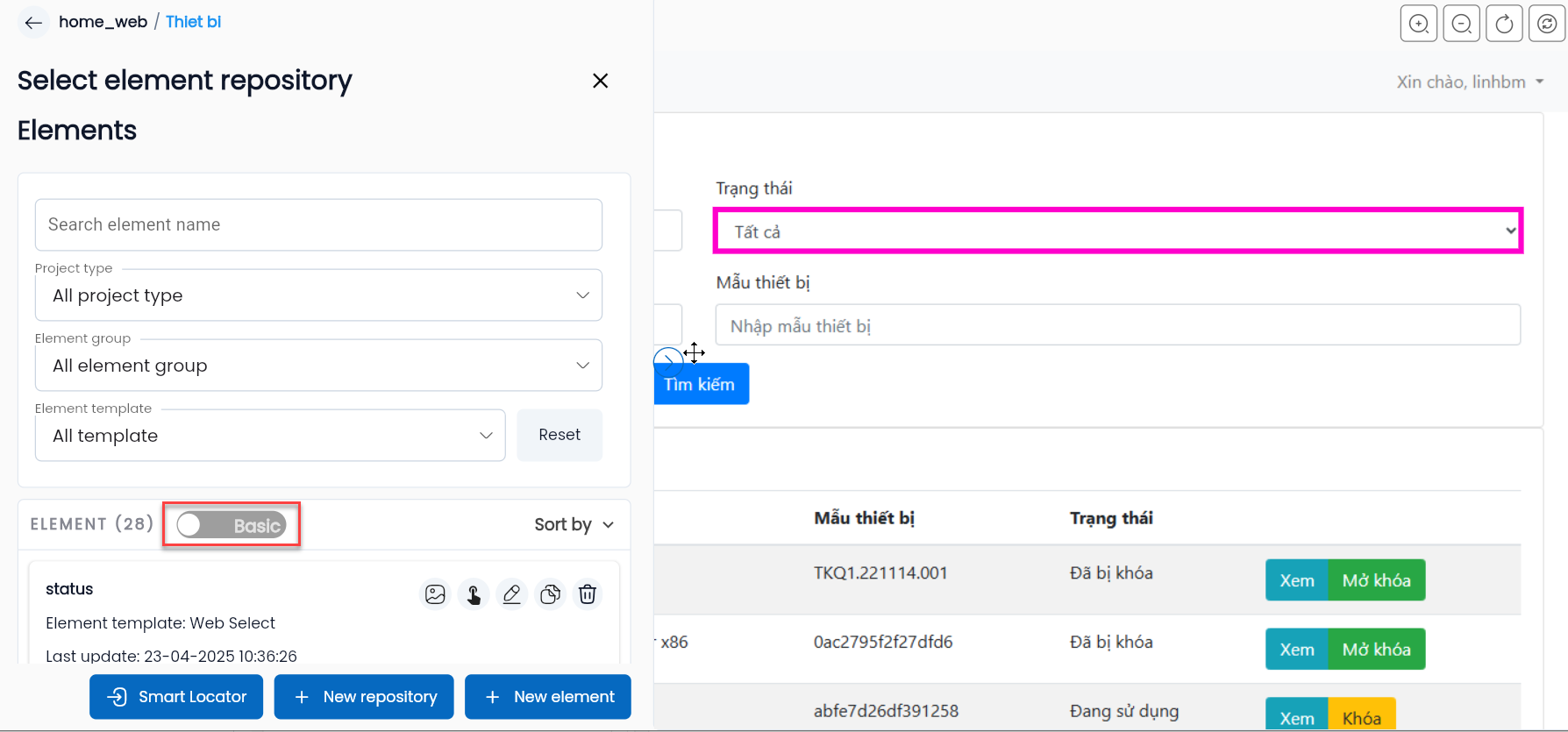Image resolution: width=1568 pixels, height=732 pixels.
Task: Sync the preview with the double-arrow icon
Action: 1547,24
